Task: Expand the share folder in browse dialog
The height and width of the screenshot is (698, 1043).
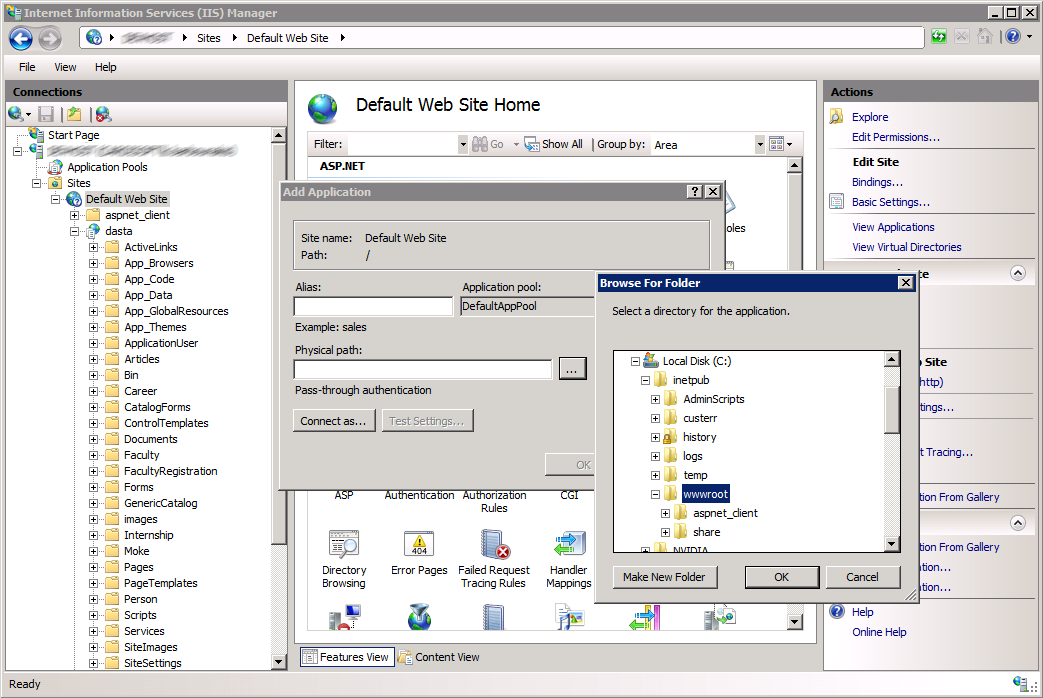Action: pos(665,532)
